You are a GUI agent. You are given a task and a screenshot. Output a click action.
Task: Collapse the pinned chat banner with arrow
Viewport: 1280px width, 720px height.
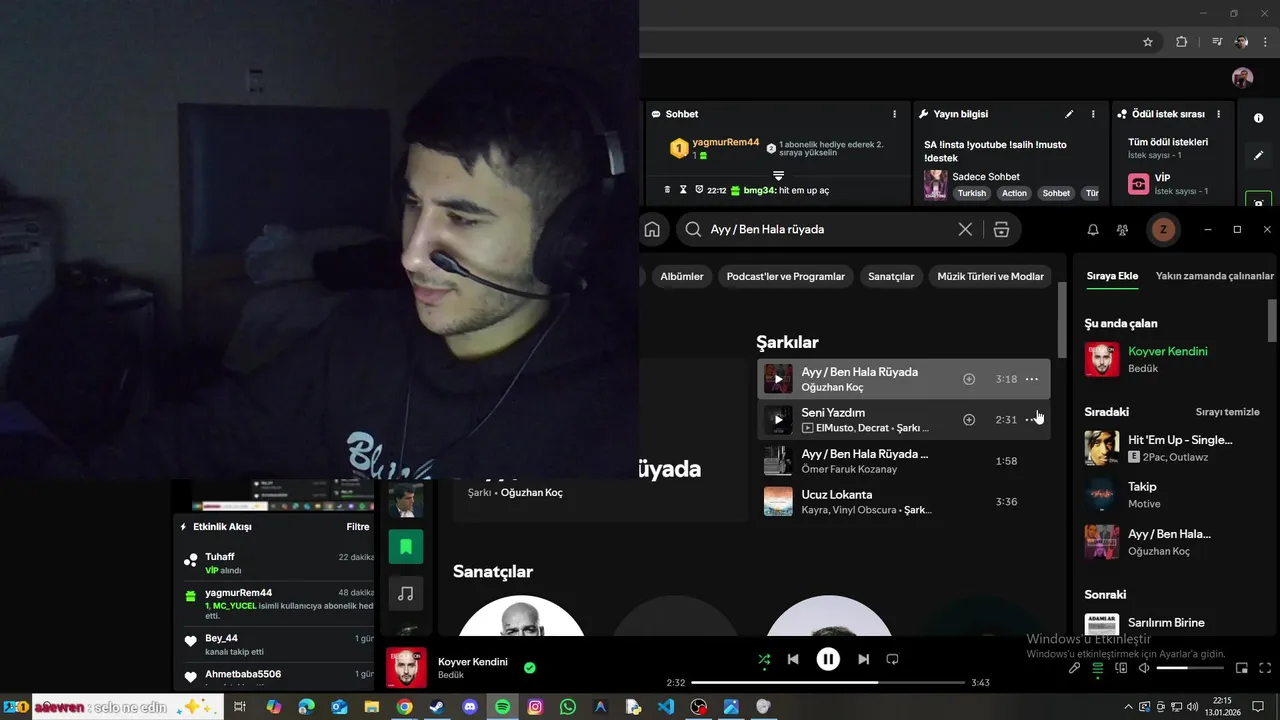tap(778, 175)
